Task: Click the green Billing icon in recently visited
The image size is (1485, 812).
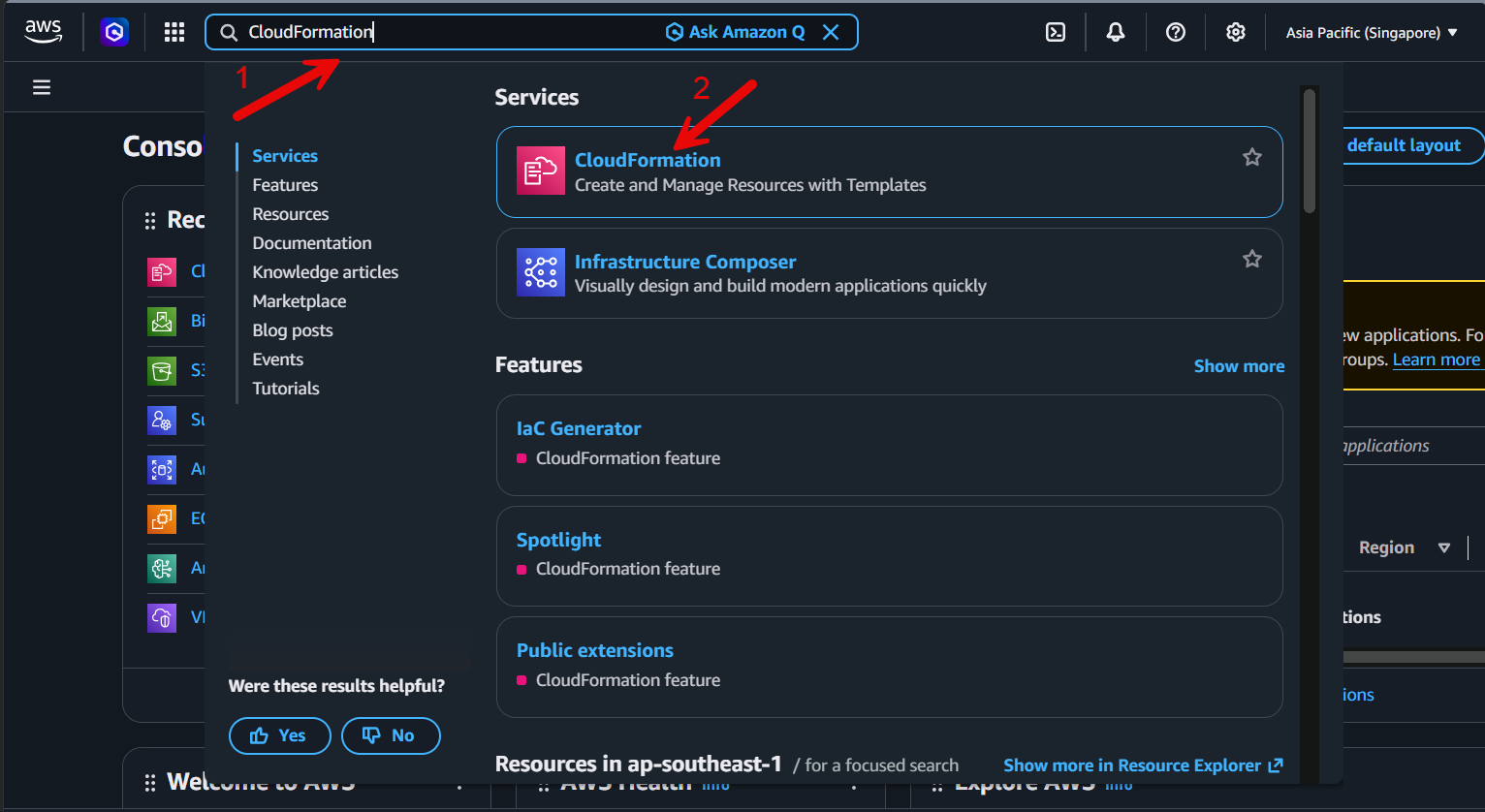Action: coord(162,321)
